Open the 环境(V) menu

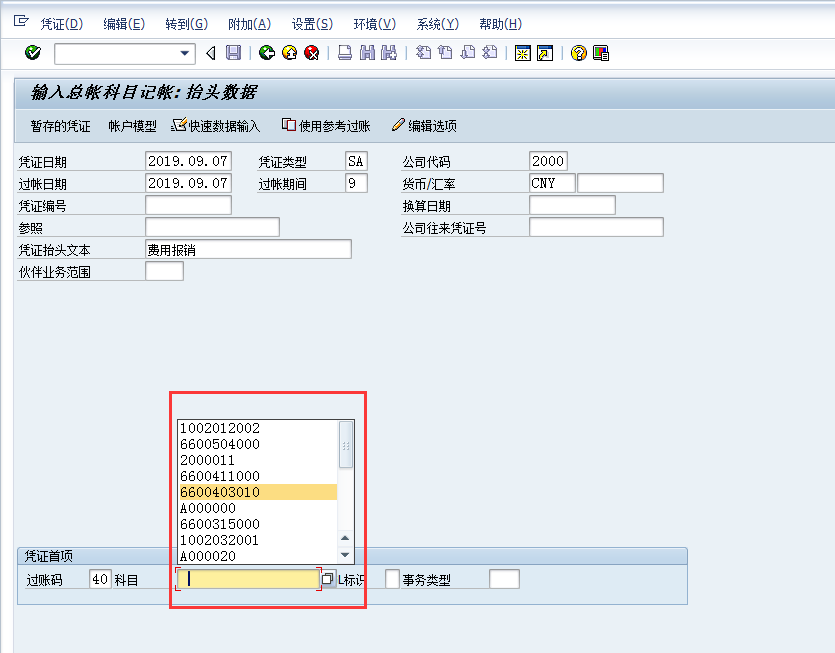[375, 24]
